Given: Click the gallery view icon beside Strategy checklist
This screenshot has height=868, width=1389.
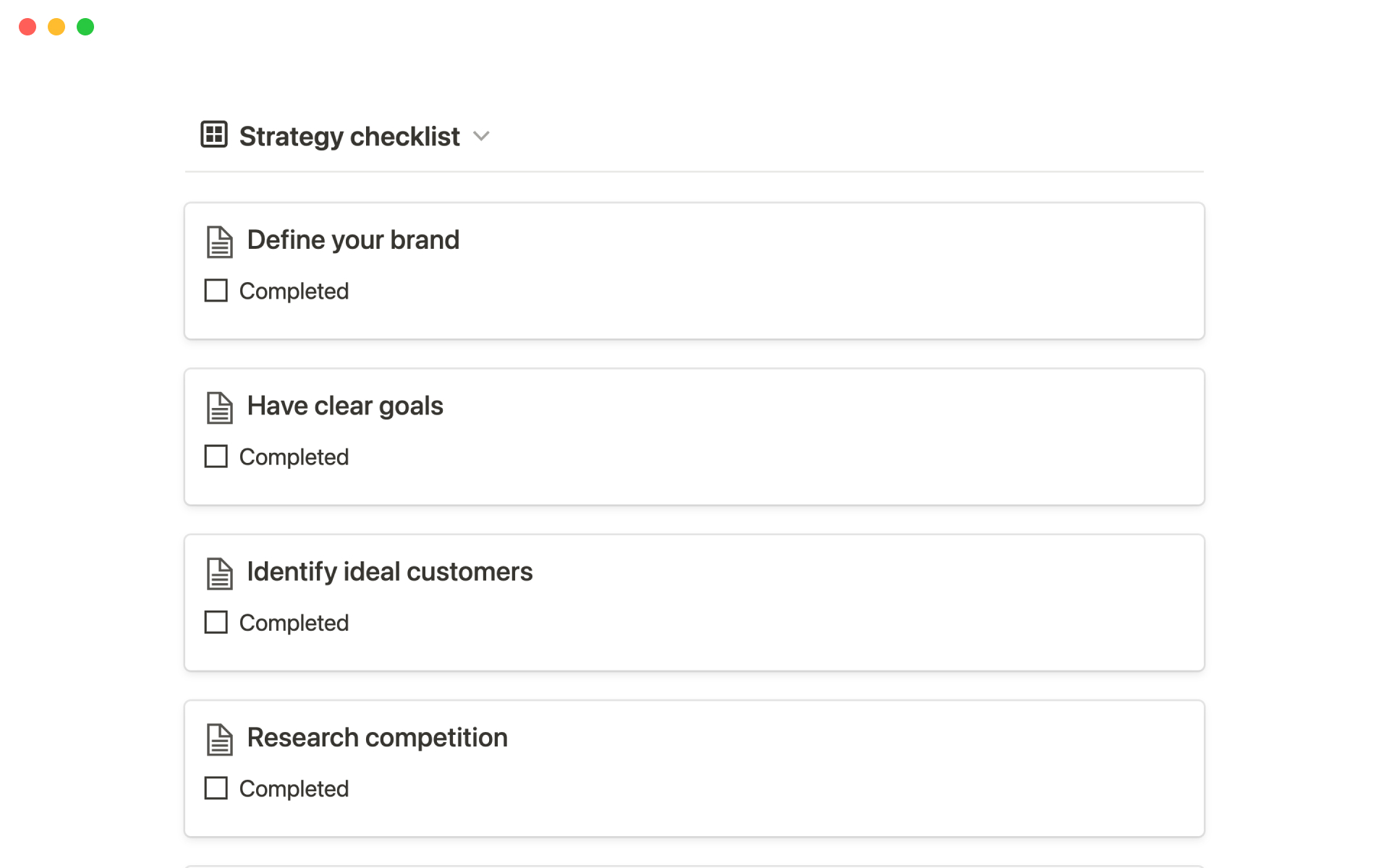Looking at the screenshot, I should (214, 135).
